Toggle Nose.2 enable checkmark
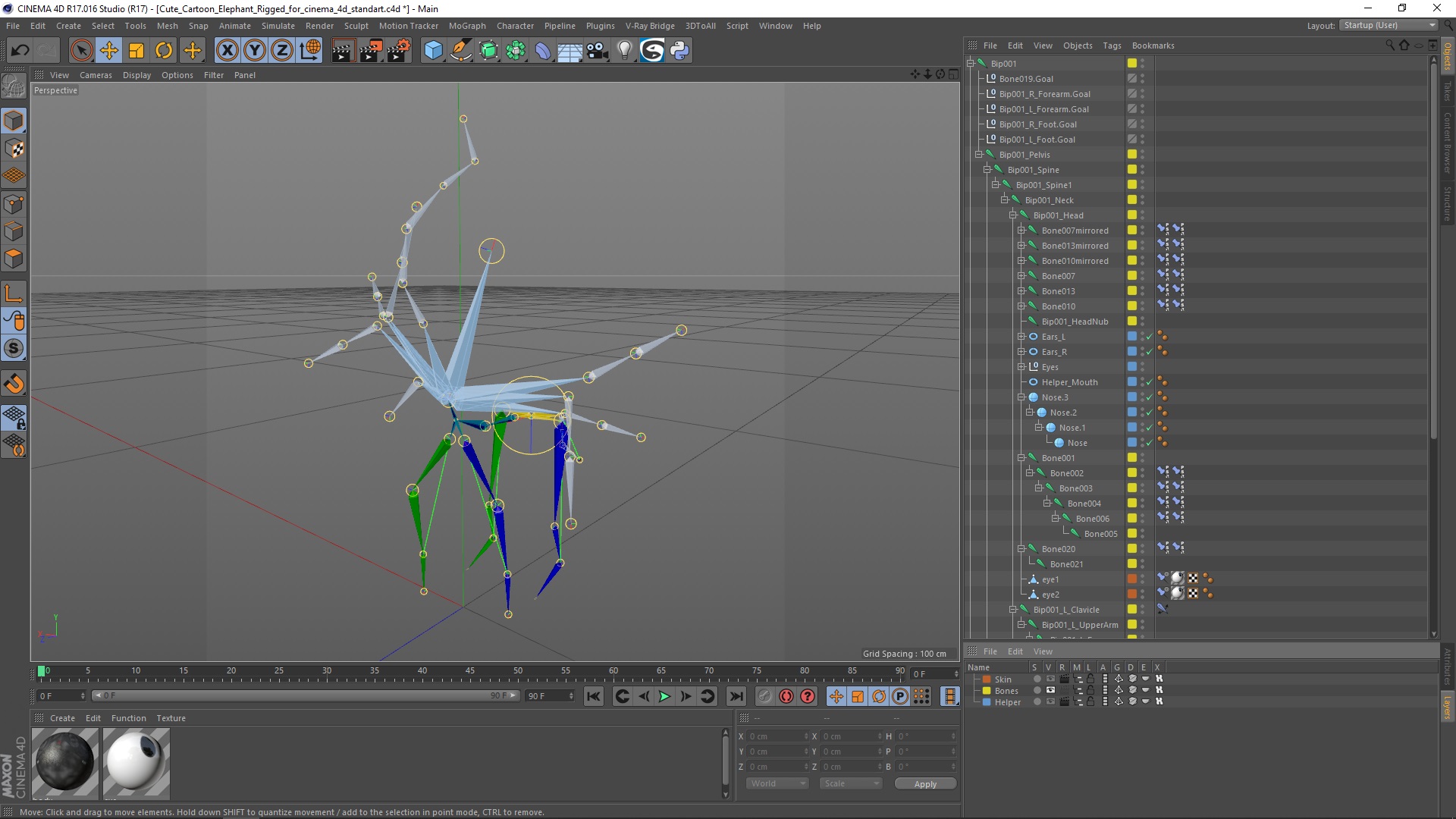 coord(1150,413)
